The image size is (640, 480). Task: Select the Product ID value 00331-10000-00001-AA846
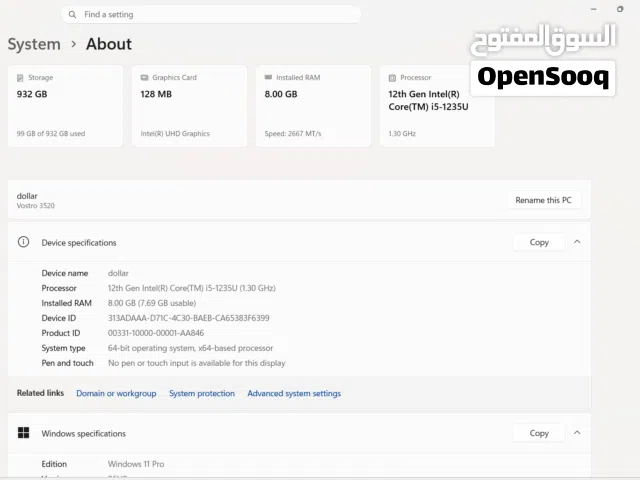point(156,333)
